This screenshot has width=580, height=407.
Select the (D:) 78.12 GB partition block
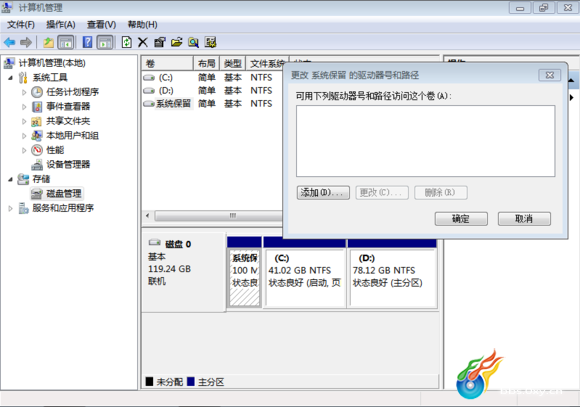click(x=392, y=278)
